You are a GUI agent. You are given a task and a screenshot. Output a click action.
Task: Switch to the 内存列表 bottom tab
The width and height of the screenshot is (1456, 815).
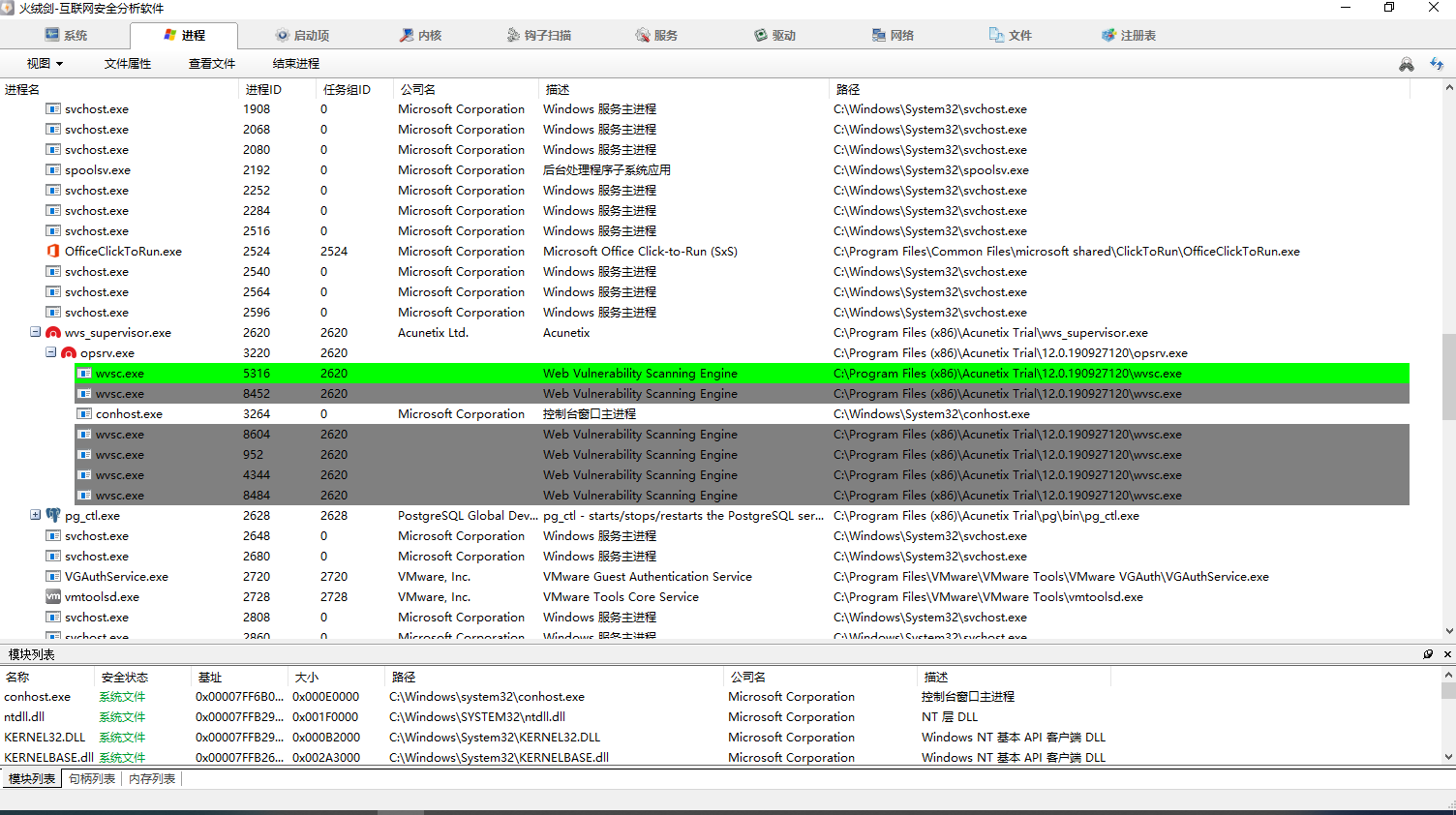coord(152,779)
